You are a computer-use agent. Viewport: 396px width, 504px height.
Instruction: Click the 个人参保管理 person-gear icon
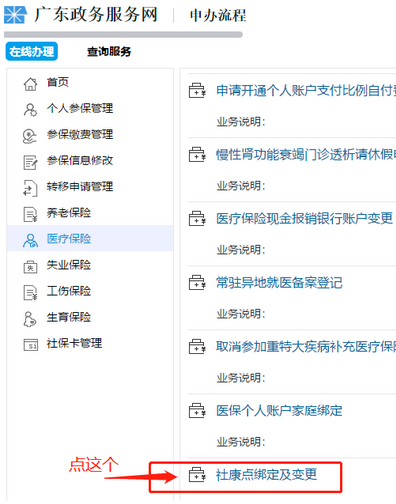30,110
